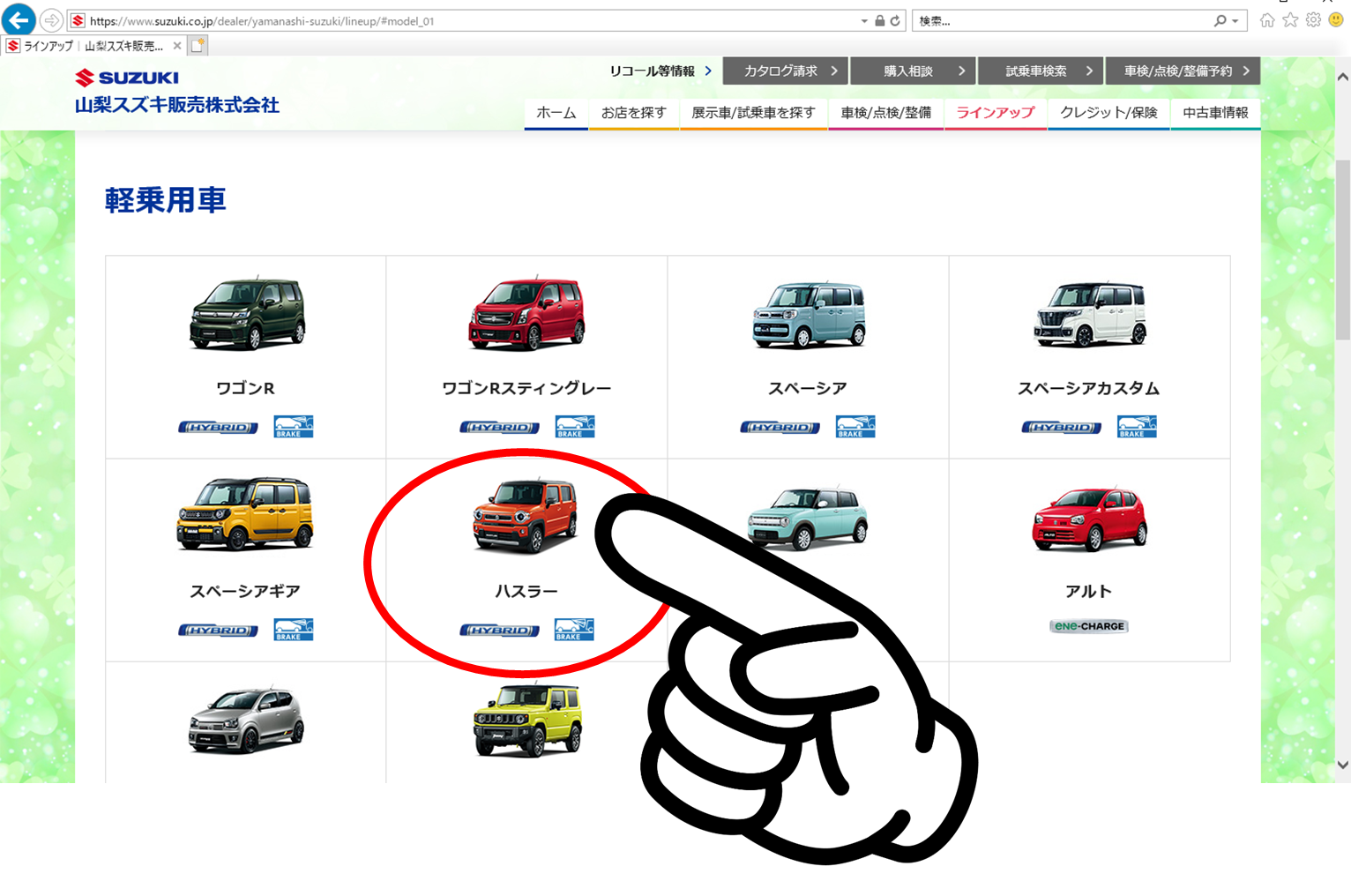Click the ハスラー model name

(526, 591)
